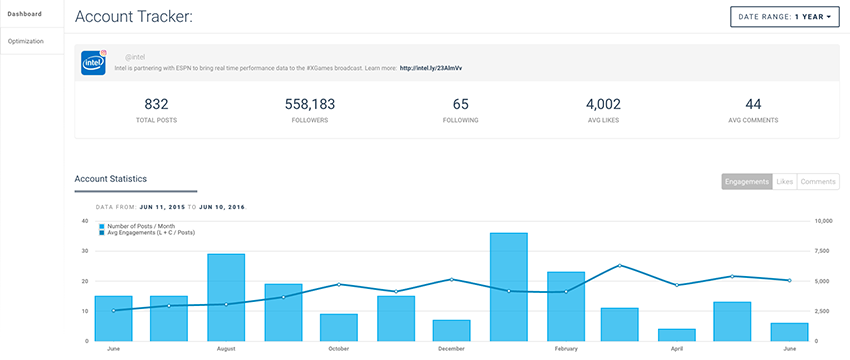Screen dimensions: 850x360
Task: Select the Engagements chart toggle
Action: tap(746, 182)
